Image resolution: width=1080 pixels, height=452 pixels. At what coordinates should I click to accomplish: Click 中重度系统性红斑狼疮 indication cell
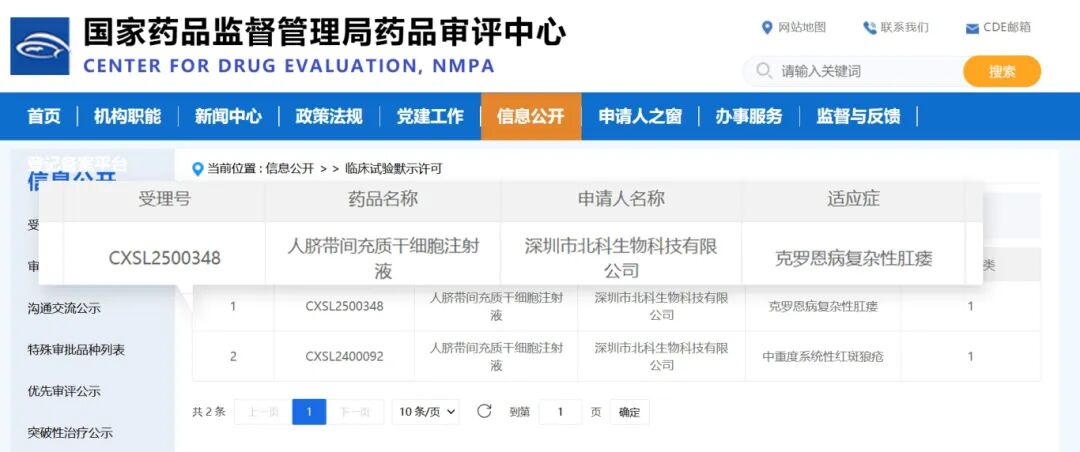coord(823,356)
